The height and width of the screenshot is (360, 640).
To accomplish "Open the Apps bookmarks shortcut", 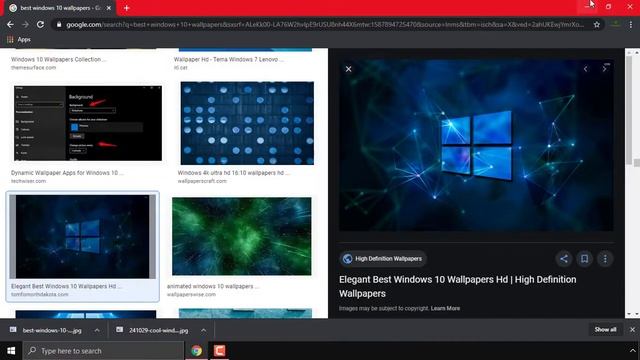I will (19, 40).
